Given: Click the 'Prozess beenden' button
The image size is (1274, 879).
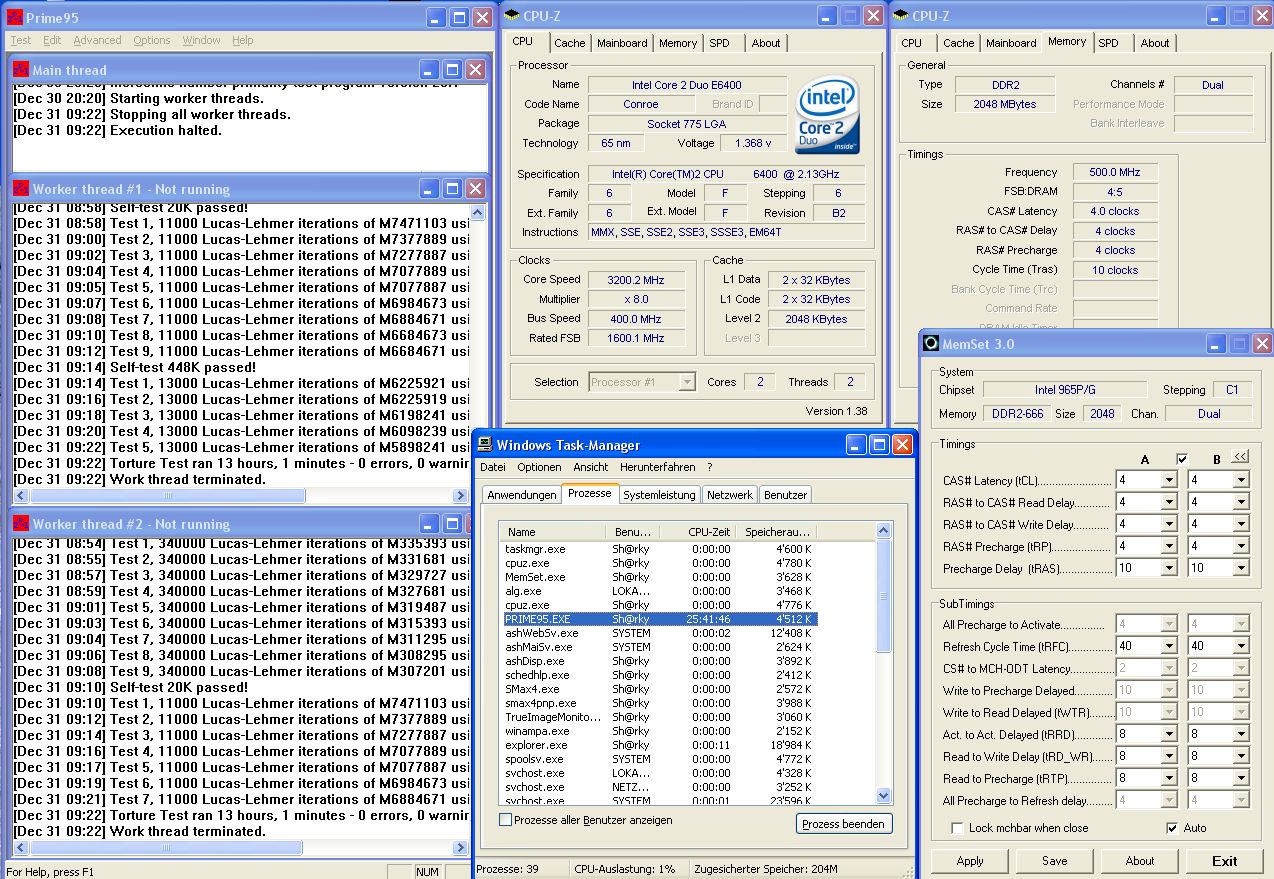Looking at the screenshot, I should tap(845, 823).
